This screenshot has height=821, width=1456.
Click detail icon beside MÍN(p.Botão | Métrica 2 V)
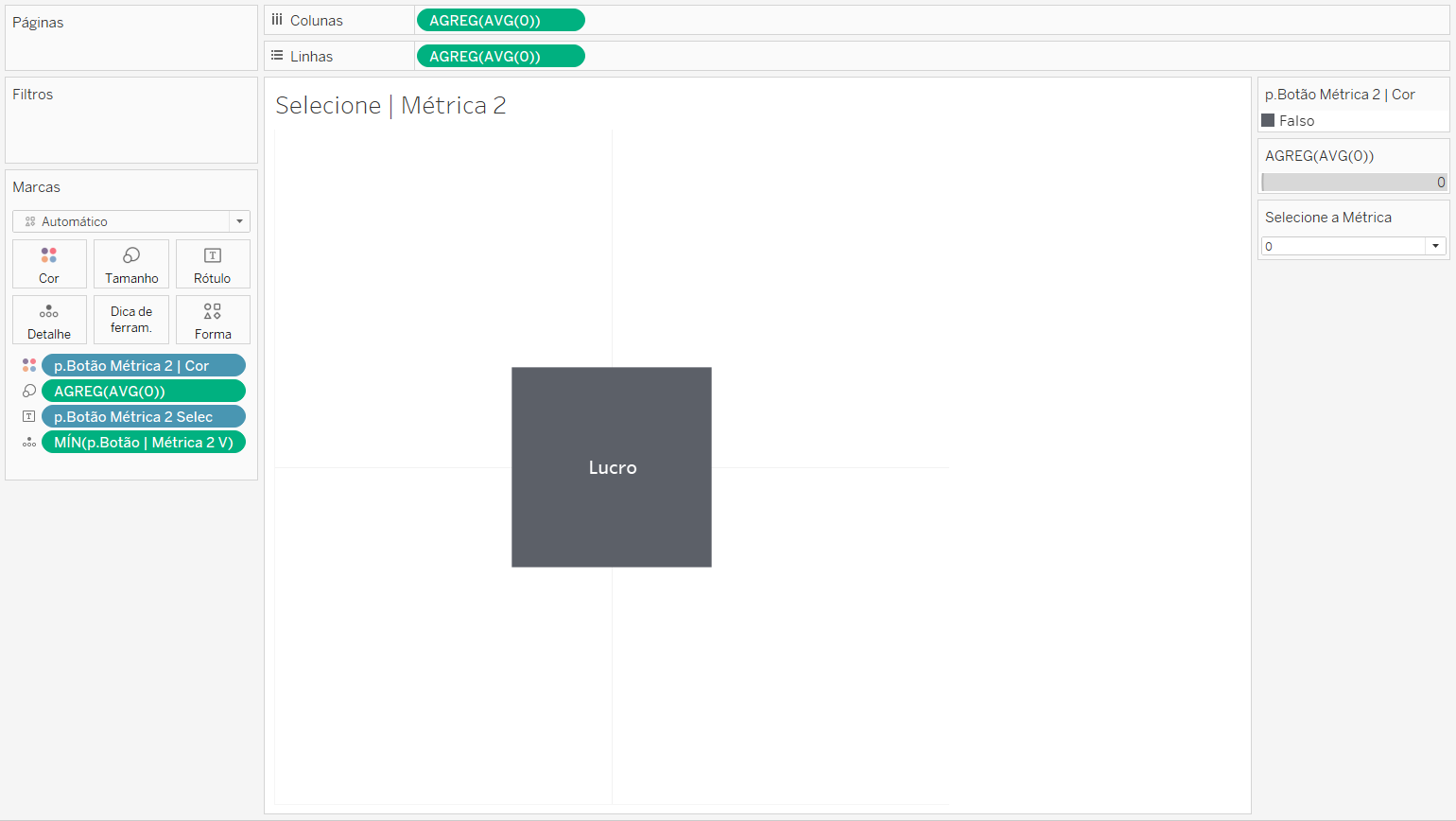coord(29,442)
